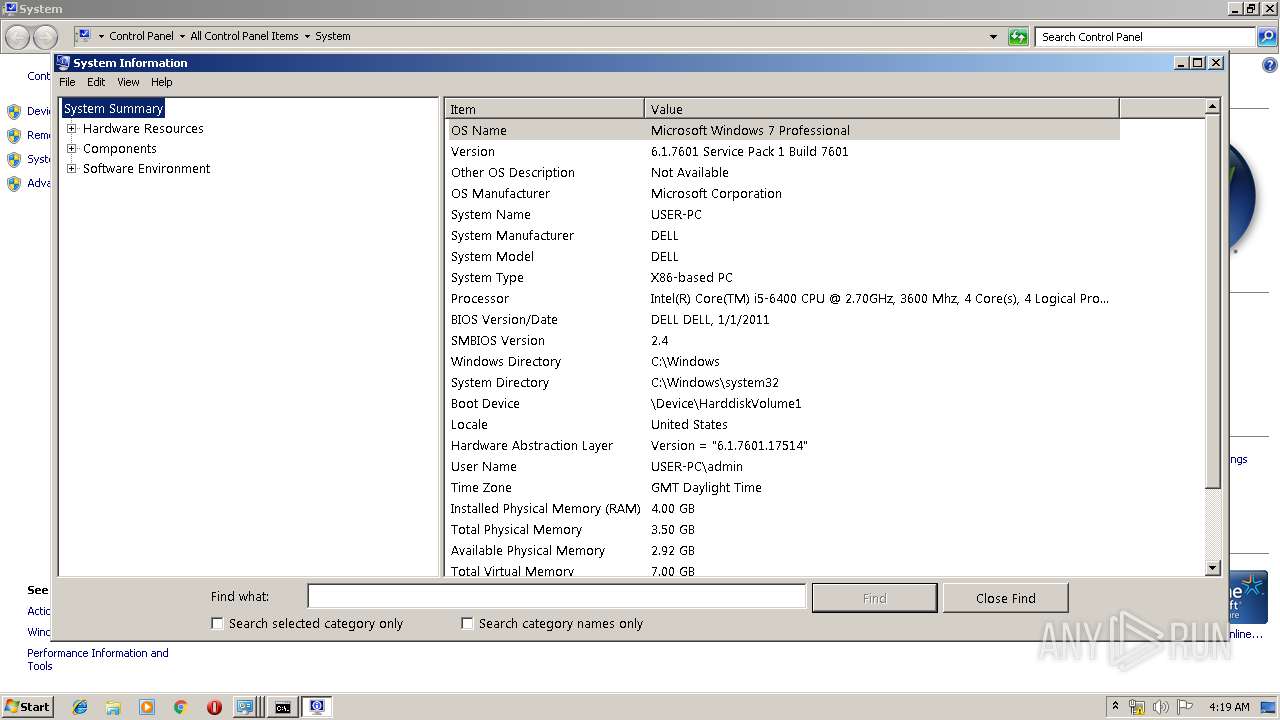Click the vertical scrollbar thumb
This screenshot has width=1280, height=720.
1213,302
